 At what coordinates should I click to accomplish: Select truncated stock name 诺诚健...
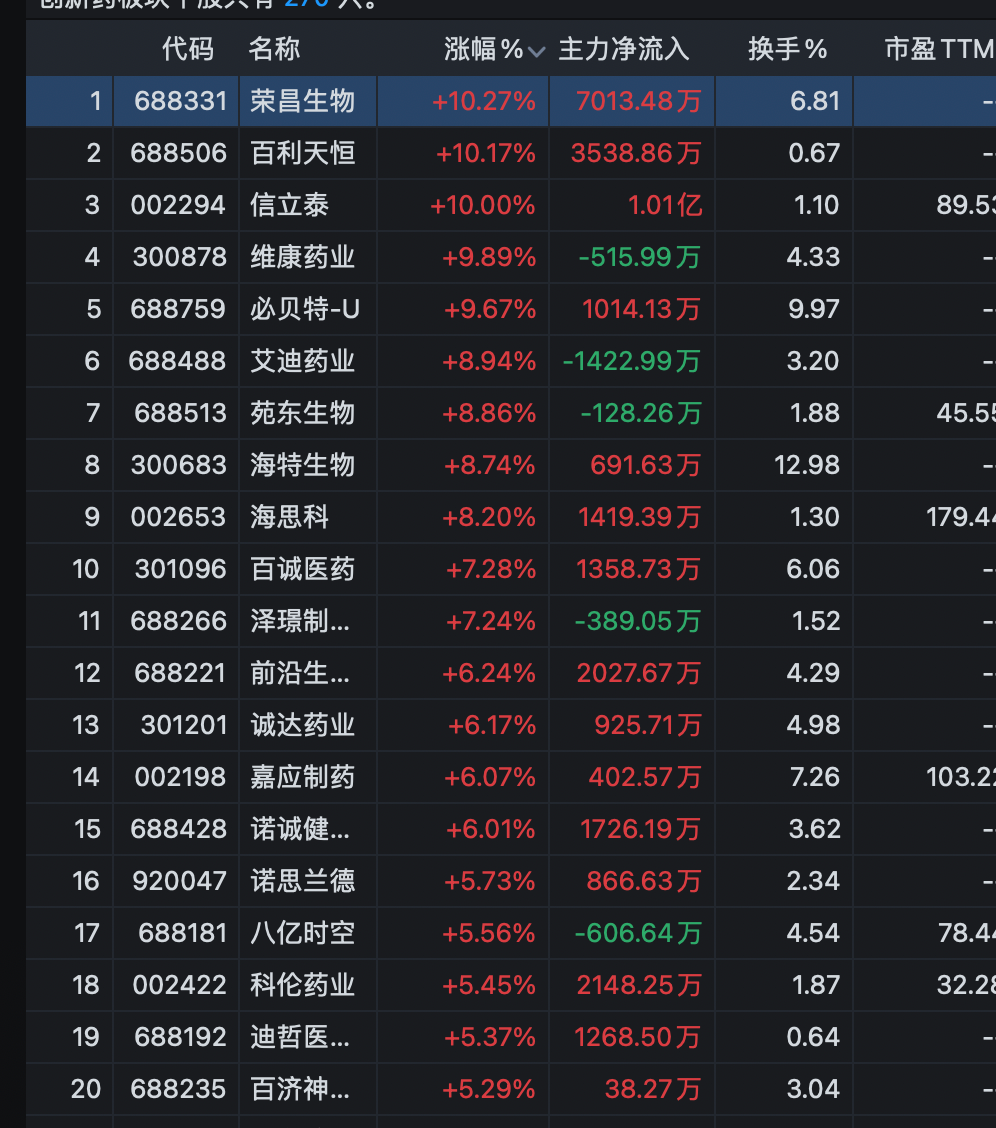tap(300, 829)
